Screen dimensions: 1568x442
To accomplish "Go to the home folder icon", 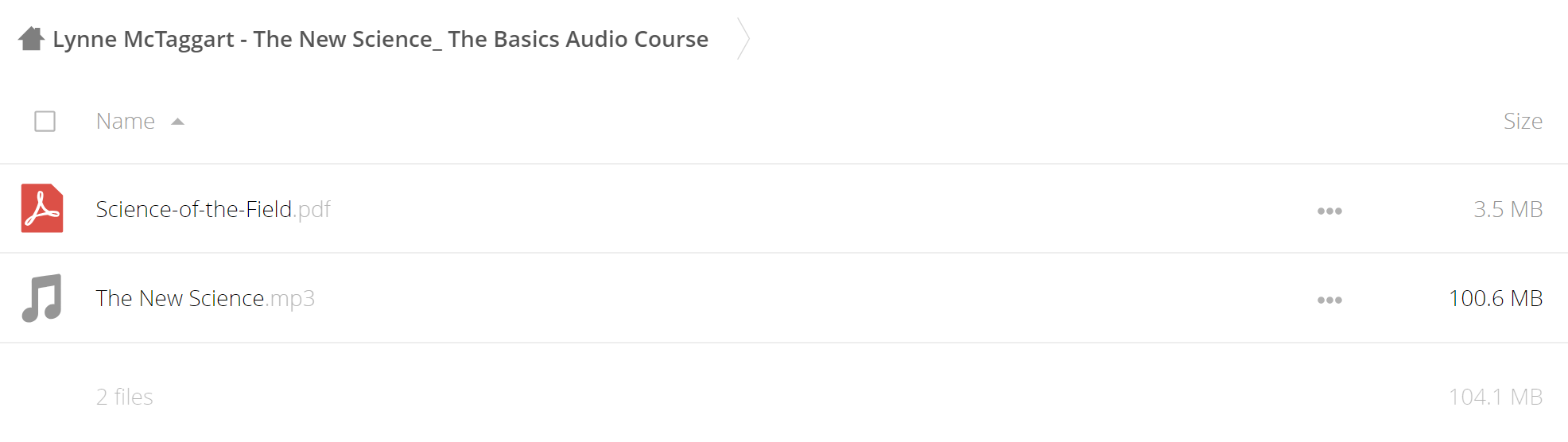I will tap(31, 38).
